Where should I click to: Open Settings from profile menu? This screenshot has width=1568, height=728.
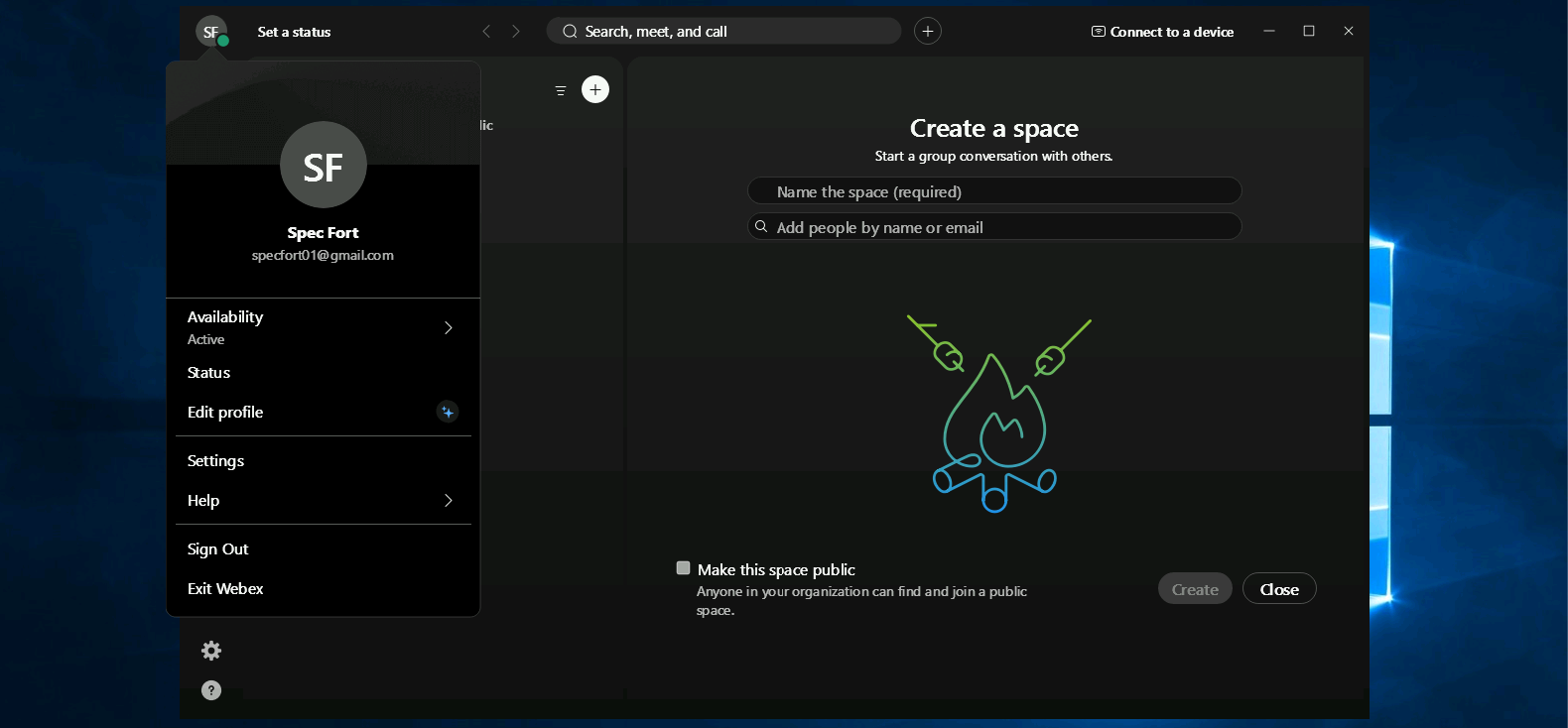(215, 461)
